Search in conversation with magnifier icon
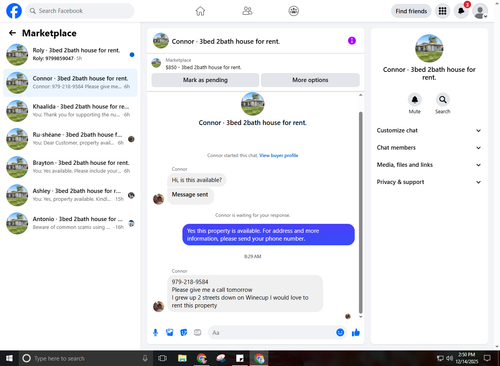 [x=443, y=99]
